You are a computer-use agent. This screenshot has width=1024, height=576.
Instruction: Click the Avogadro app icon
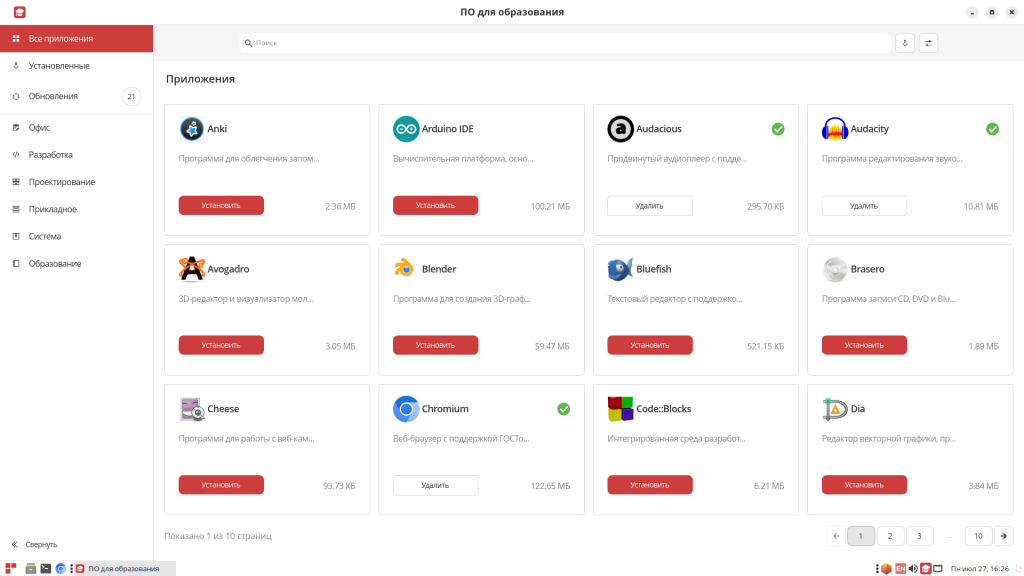tap(191, 268)
